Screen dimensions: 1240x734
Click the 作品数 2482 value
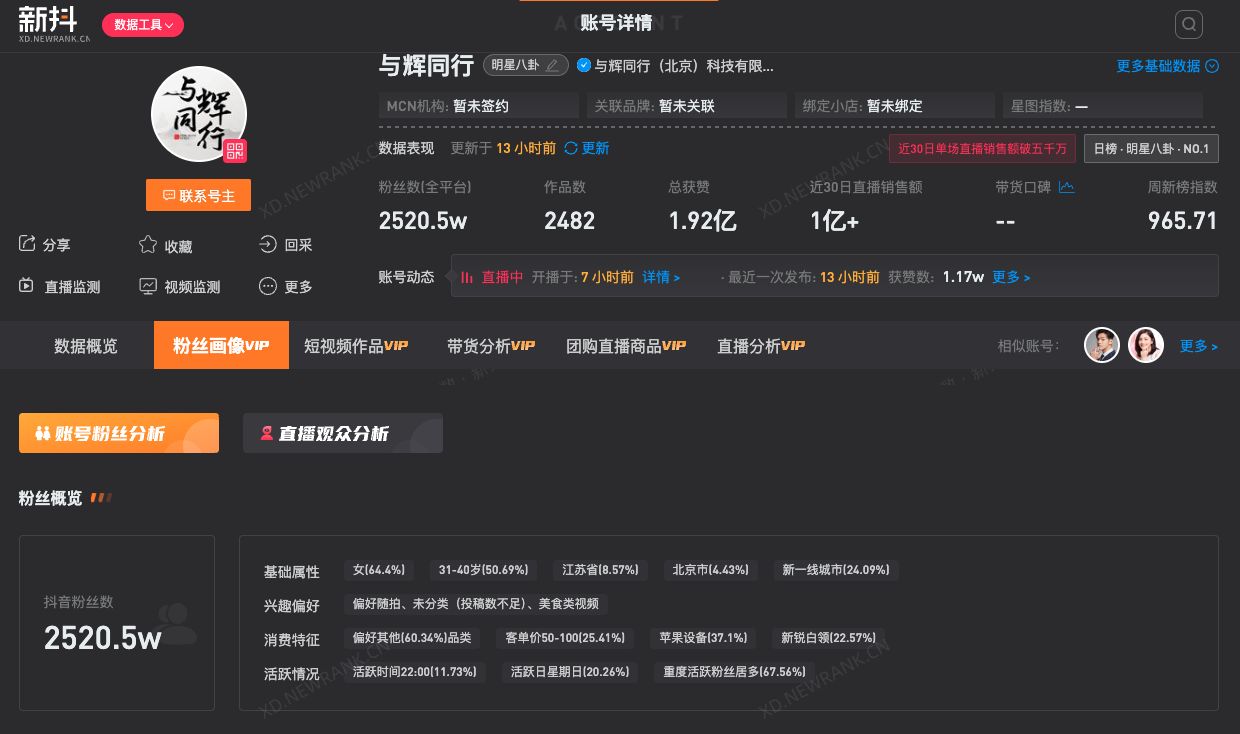(x=569, y=220)
